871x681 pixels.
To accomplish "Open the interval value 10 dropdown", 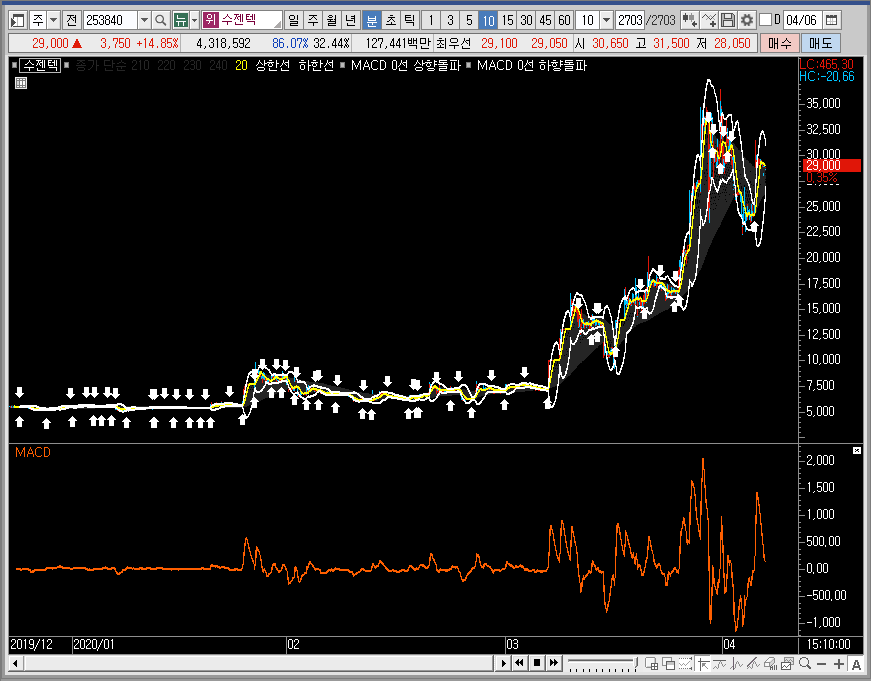I will click(x=607, y=21).
